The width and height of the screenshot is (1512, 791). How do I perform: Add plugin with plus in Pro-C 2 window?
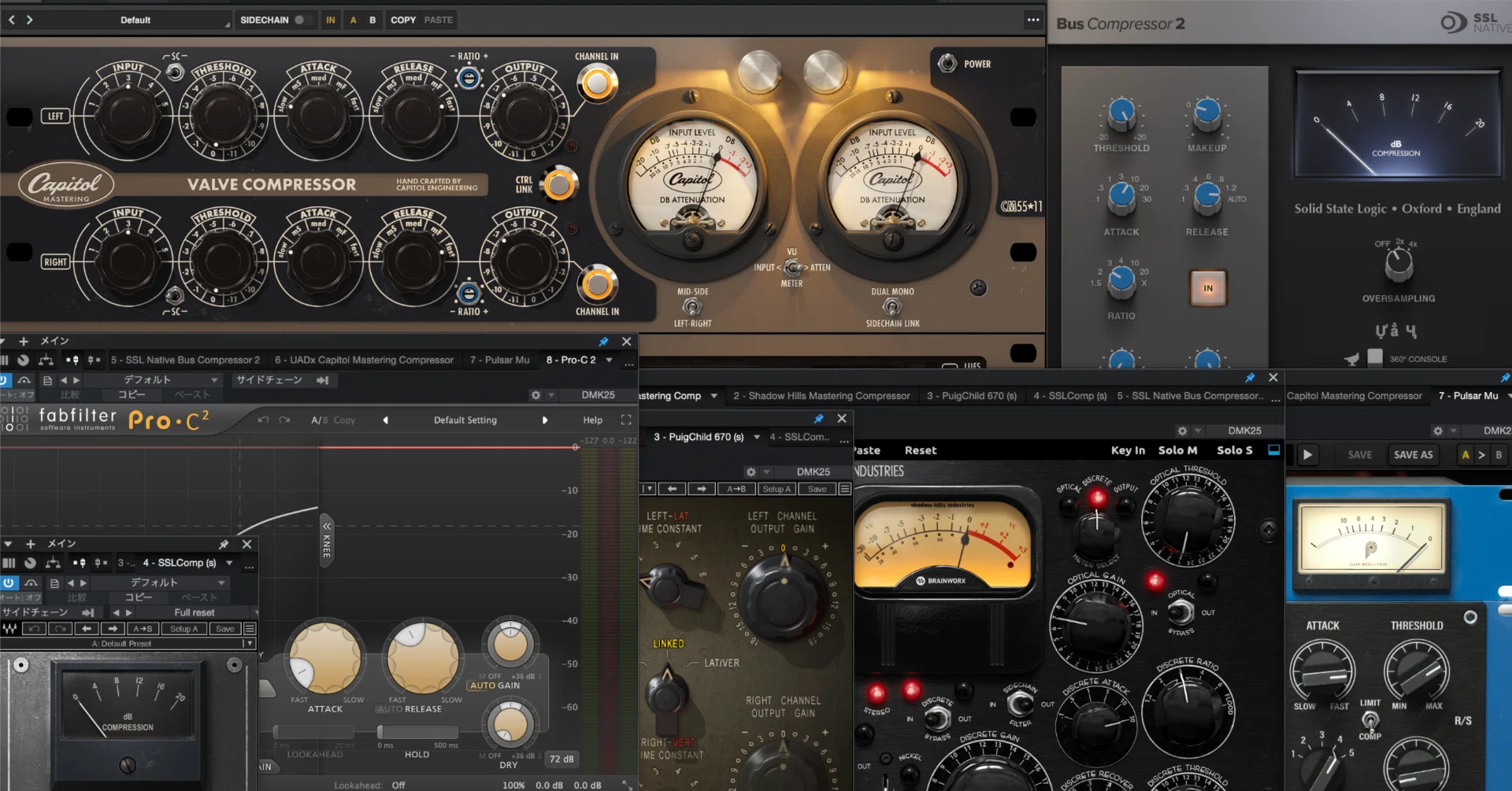pos(24,342)
